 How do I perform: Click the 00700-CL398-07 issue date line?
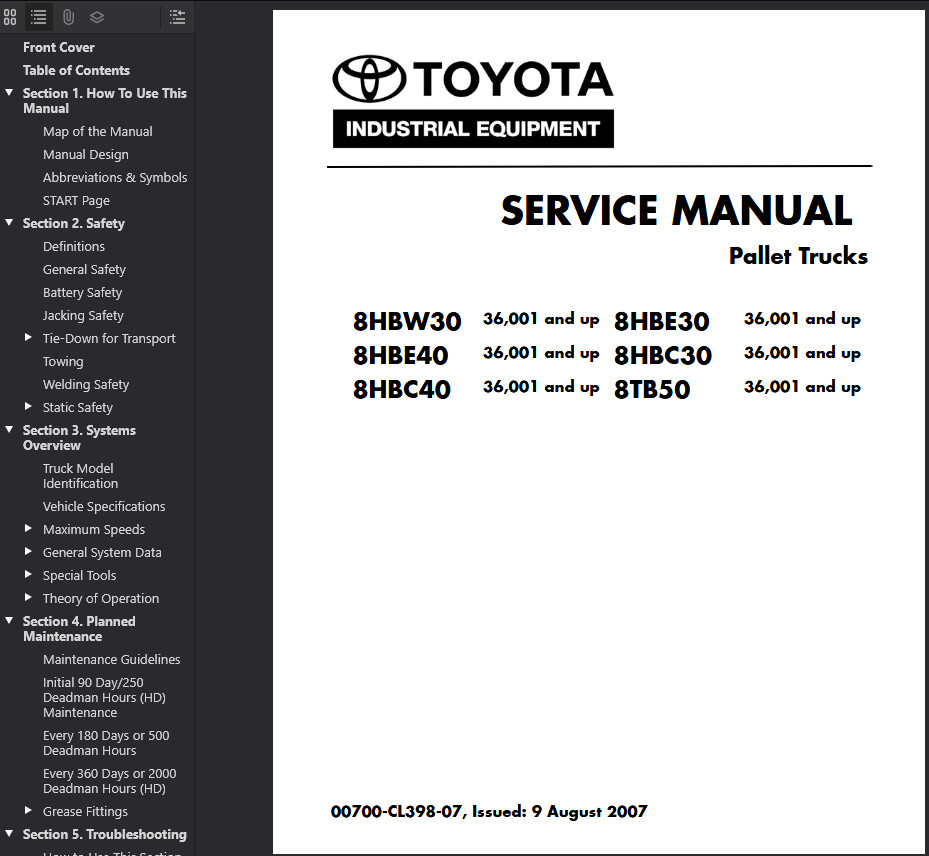(x=489, y=812)
